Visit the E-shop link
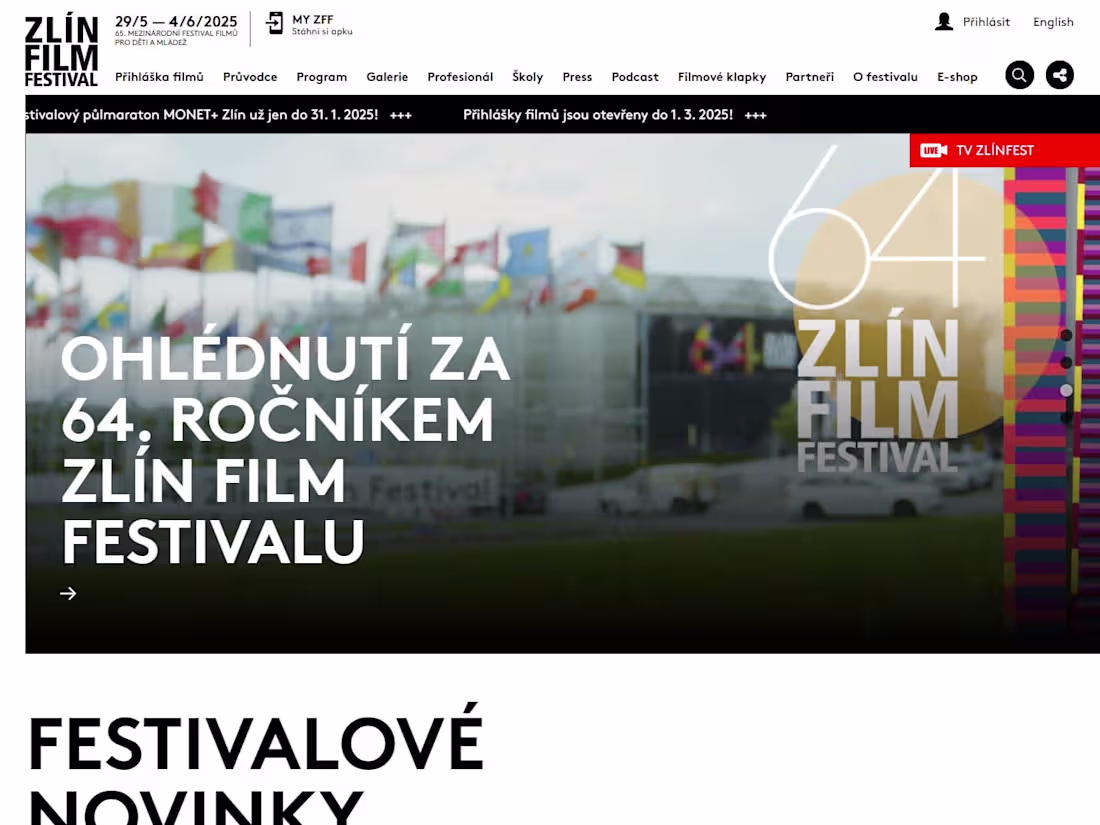Viewport: 1100px width, 825px height. pos(958,76)
